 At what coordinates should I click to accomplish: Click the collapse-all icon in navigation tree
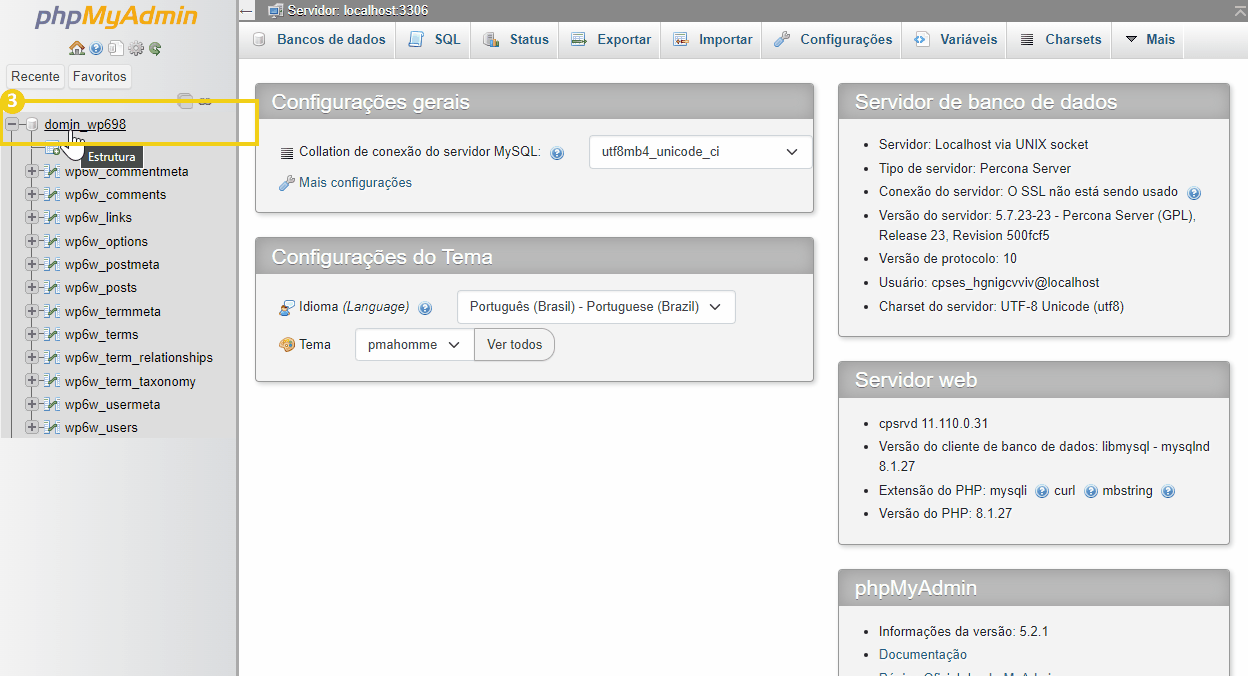click(x=185, y=99)
